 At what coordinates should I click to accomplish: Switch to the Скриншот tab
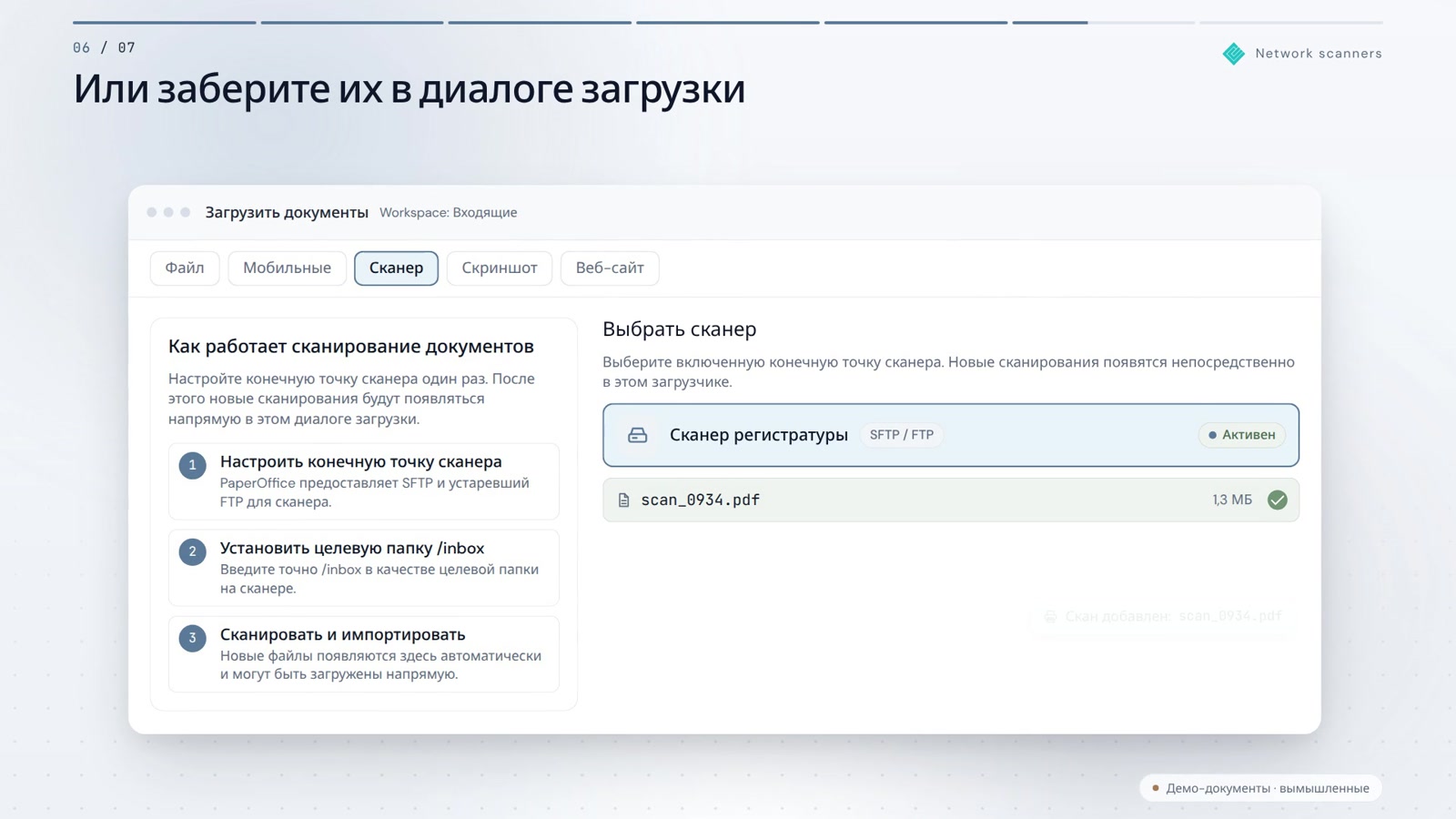[x=500, y=268]
